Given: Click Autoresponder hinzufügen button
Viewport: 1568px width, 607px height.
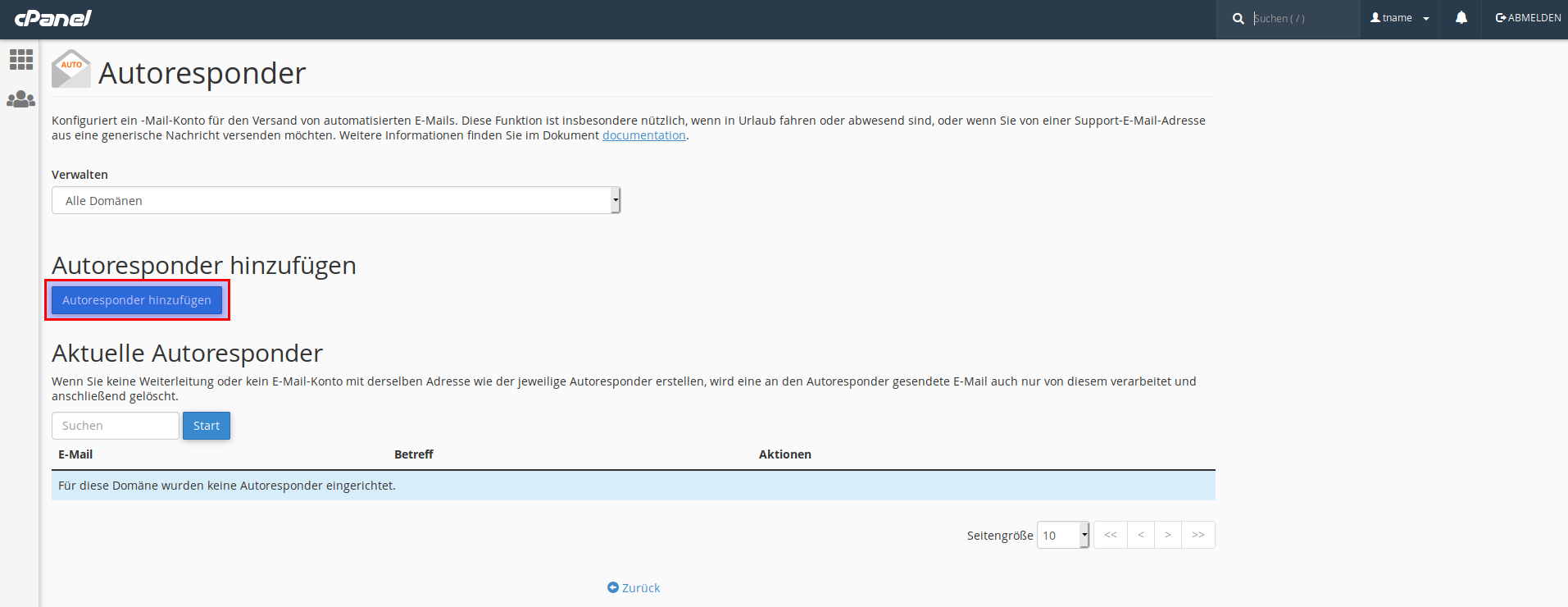Looking at the screenshot, I should tap(137, 300).
